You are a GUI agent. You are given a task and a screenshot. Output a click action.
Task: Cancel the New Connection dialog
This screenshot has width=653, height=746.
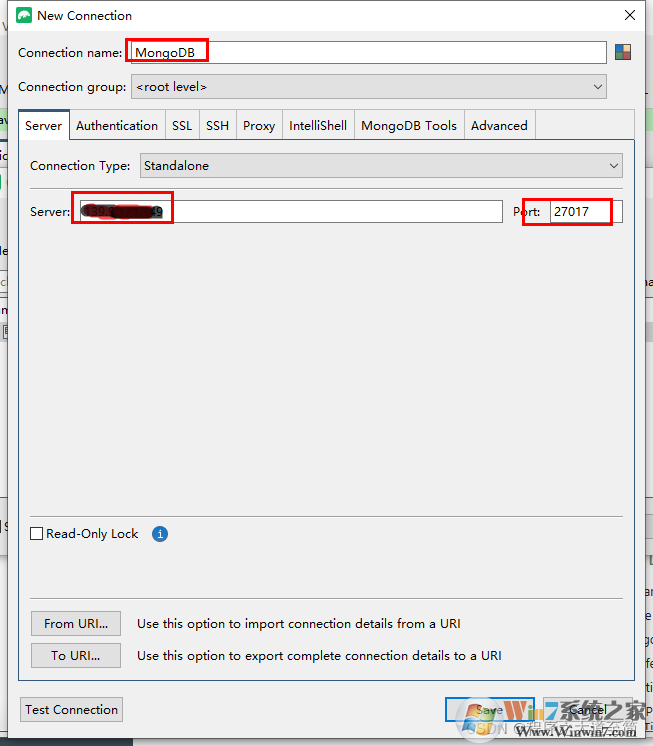pos(588,709)
